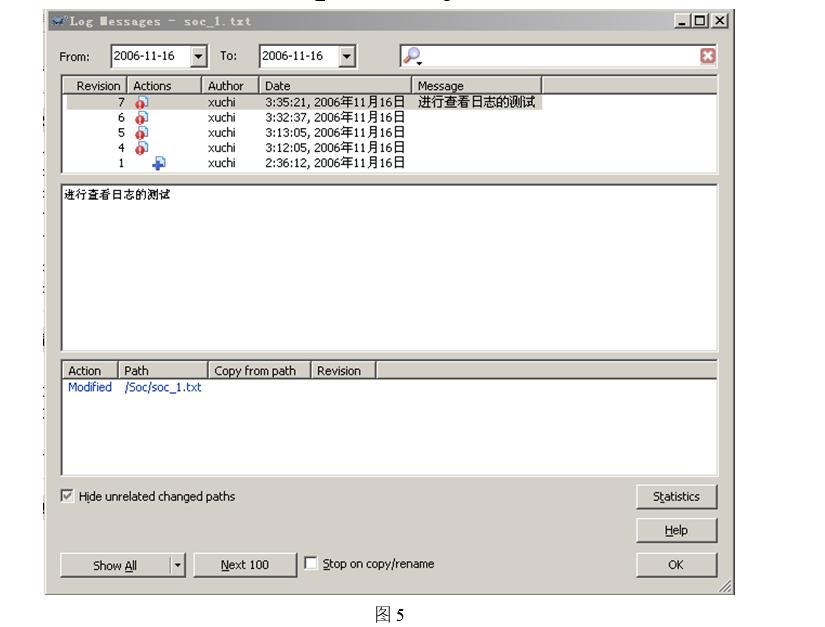Expand the Show All button dropdown arrow
825x627 pixels.
178,565
